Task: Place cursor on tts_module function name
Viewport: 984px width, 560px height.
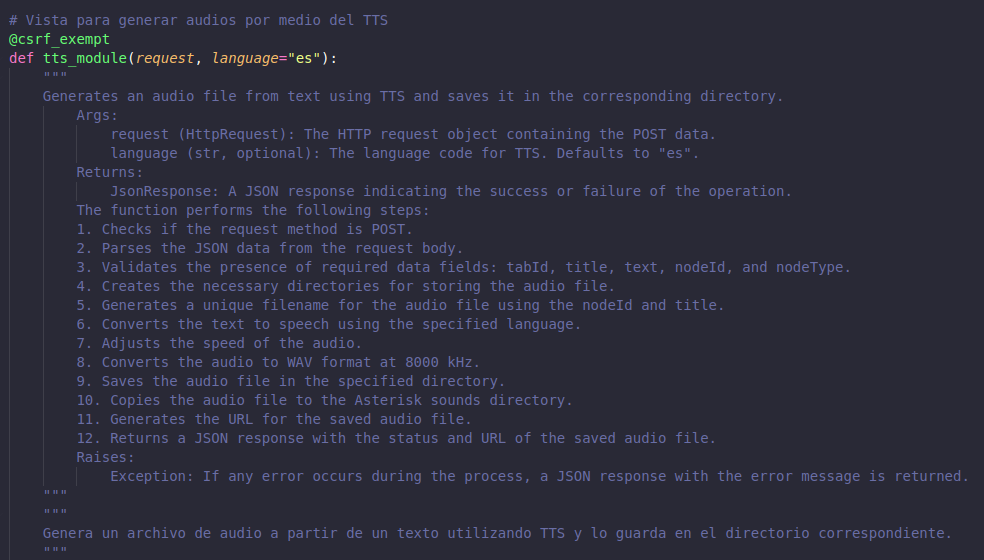Action: tap(85, 58)
